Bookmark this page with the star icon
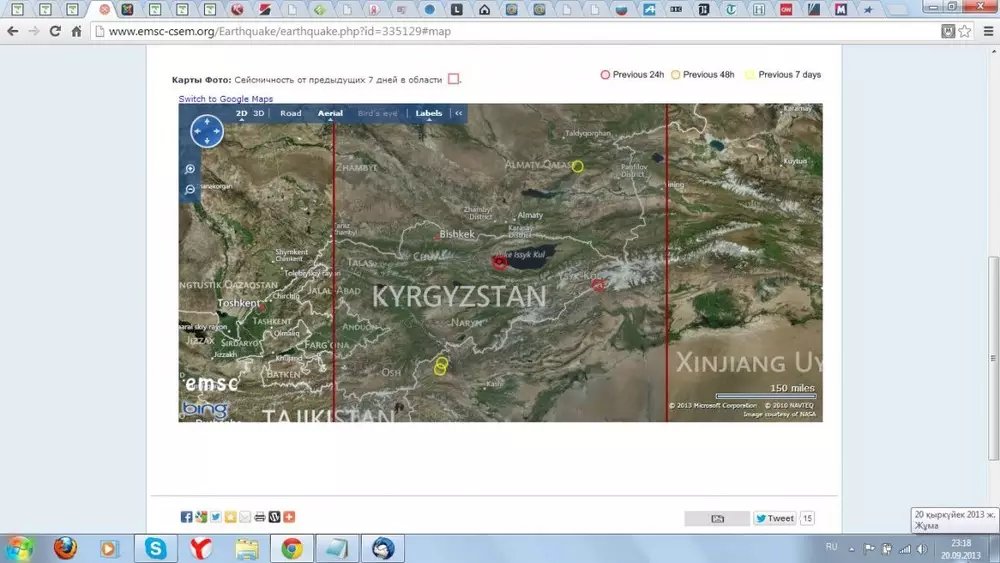 point(965,31)
